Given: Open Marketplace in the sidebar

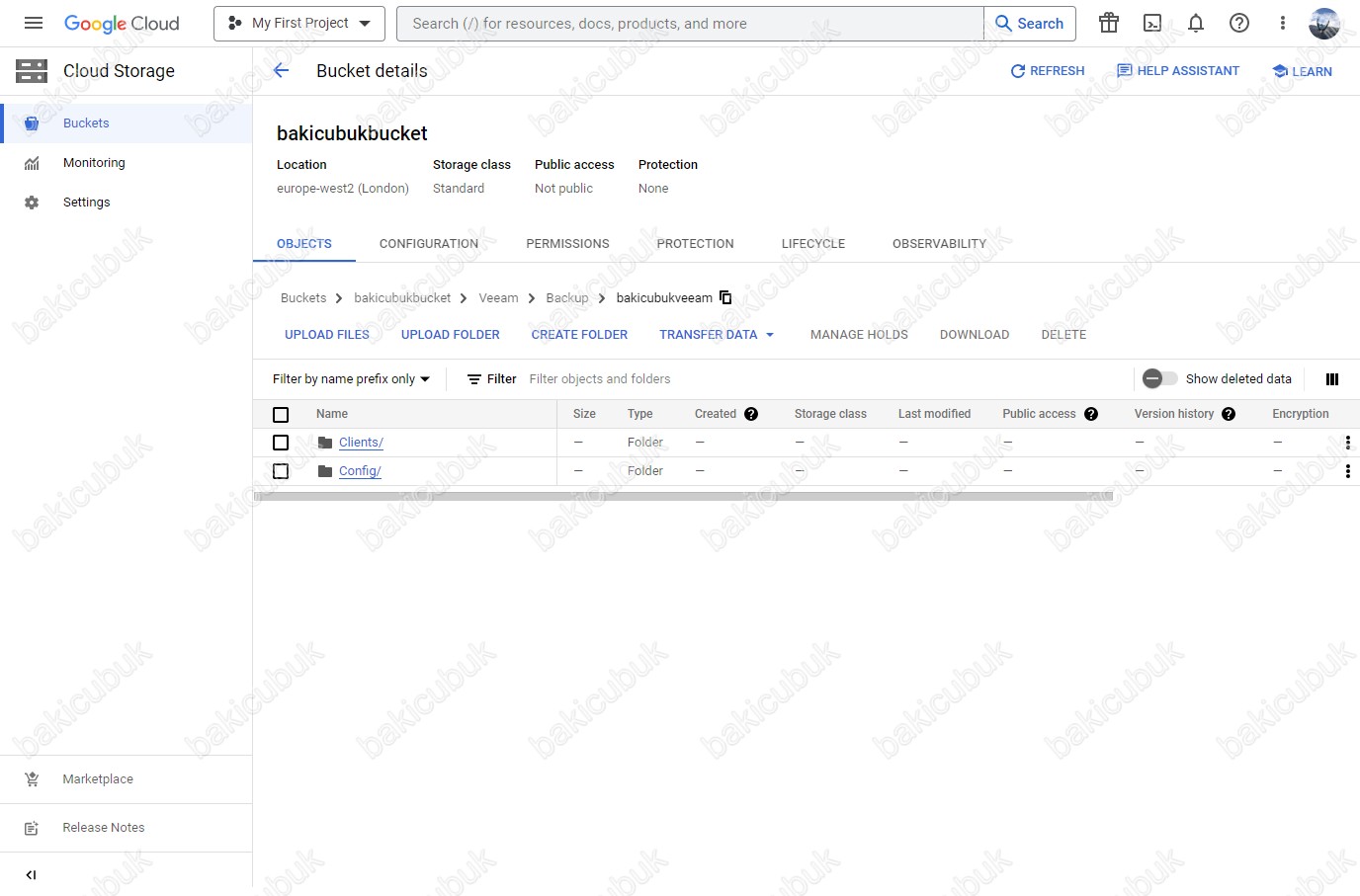Looking at the screenshot, I should pyautogui.click(x=127, y=779).
